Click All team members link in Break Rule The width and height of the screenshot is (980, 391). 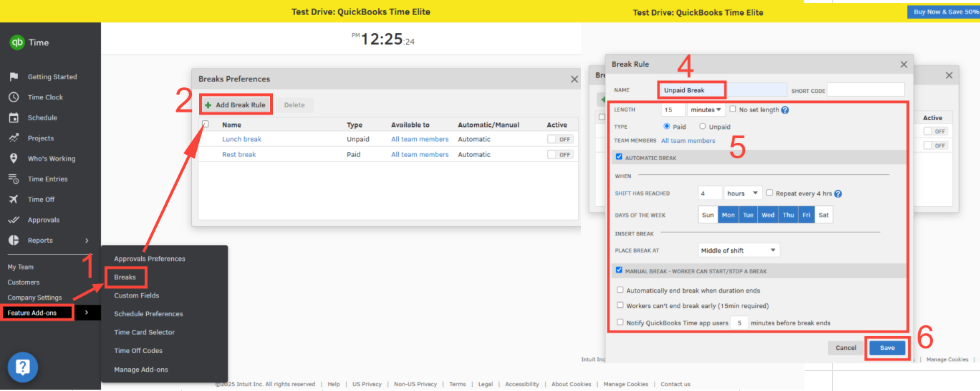(688, 141)
